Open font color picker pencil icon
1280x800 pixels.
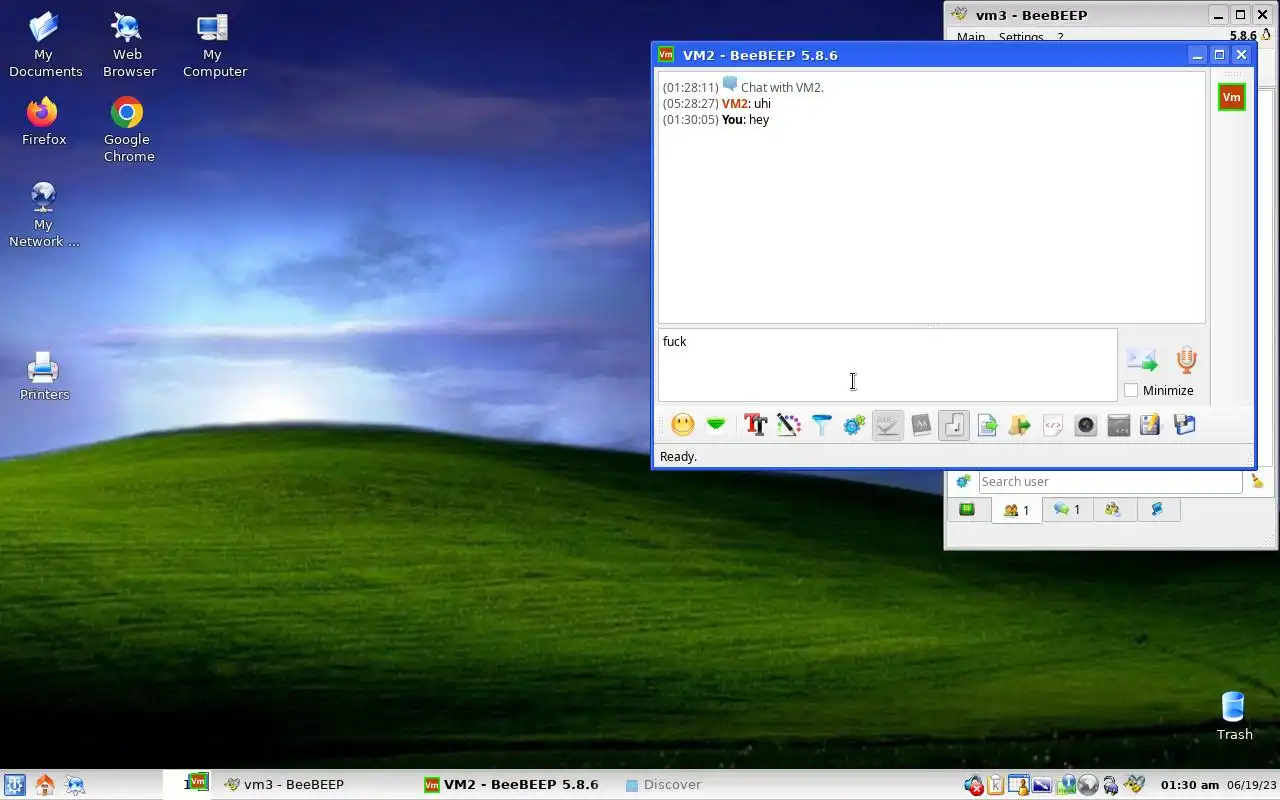(x=789, y=425)
